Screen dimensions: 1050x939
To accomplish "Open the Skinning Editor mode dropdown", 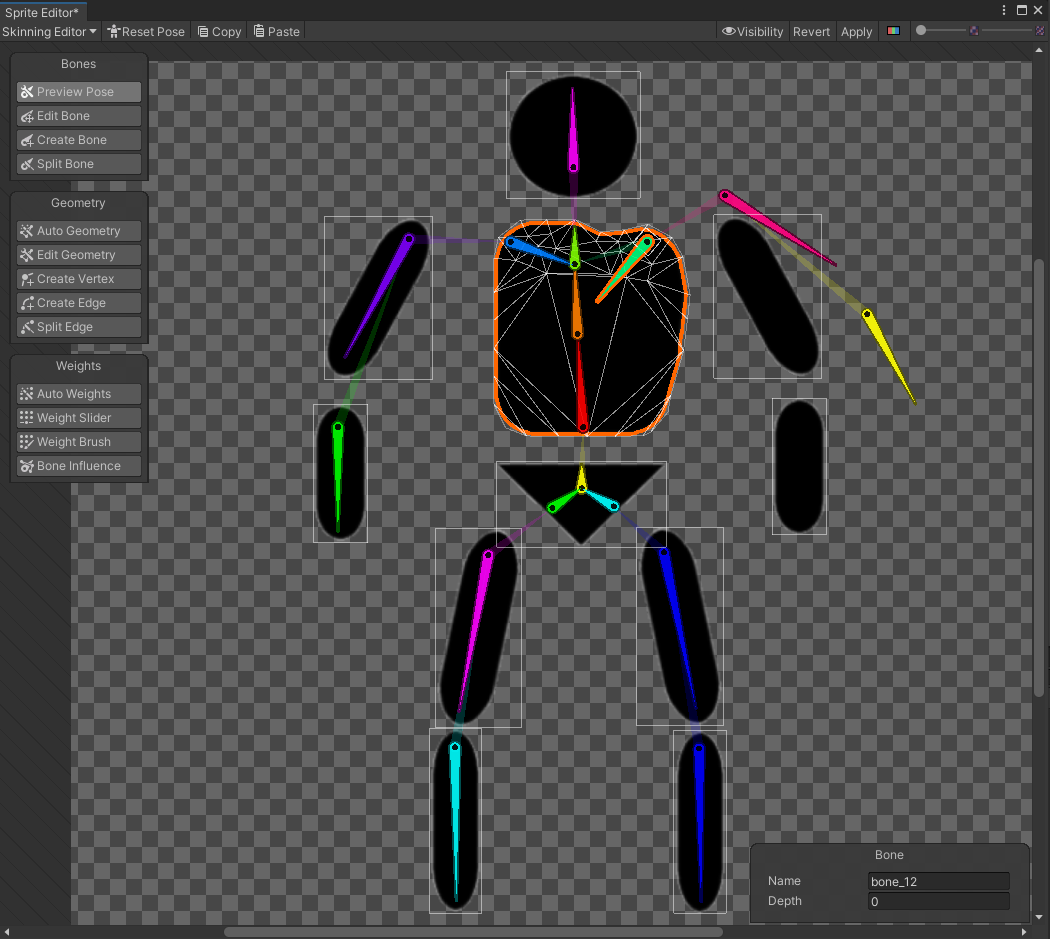I will pos(48,31).
